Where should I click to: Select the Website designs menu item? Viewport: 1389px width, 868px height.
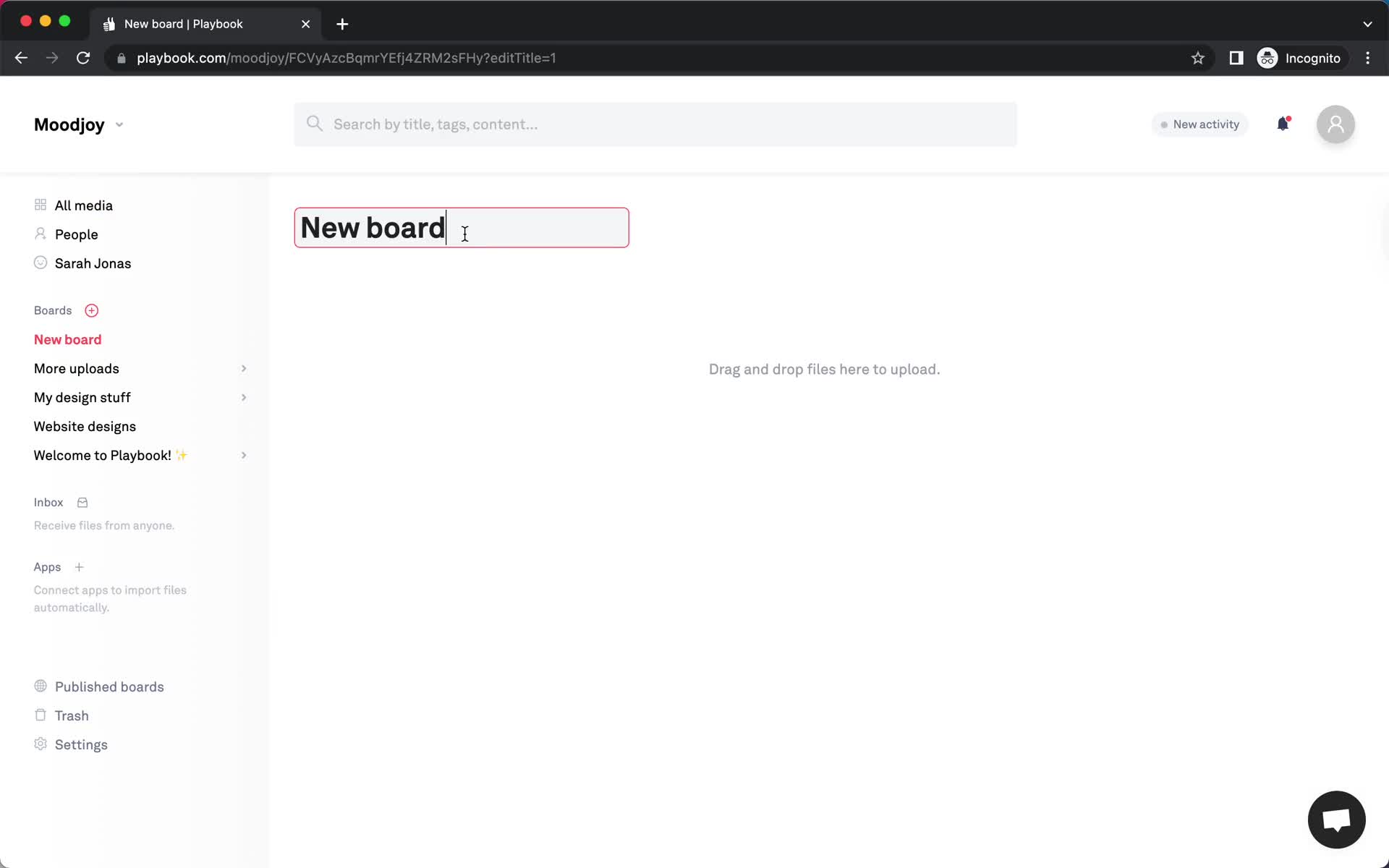(x=84, y=427)
